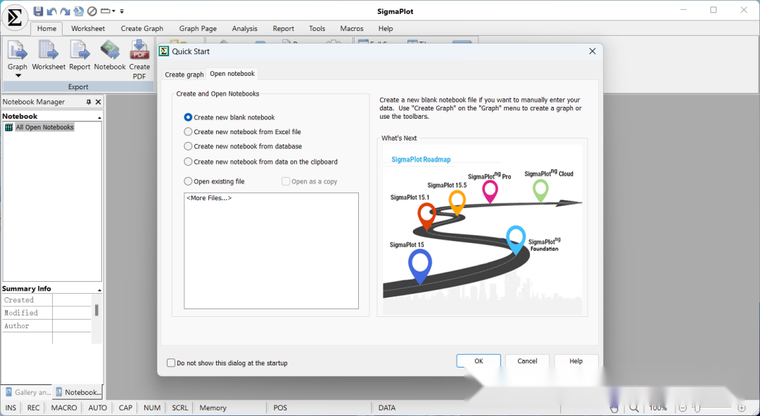
Task: Collapse the Summary Info section
Action: click(99, 290)
